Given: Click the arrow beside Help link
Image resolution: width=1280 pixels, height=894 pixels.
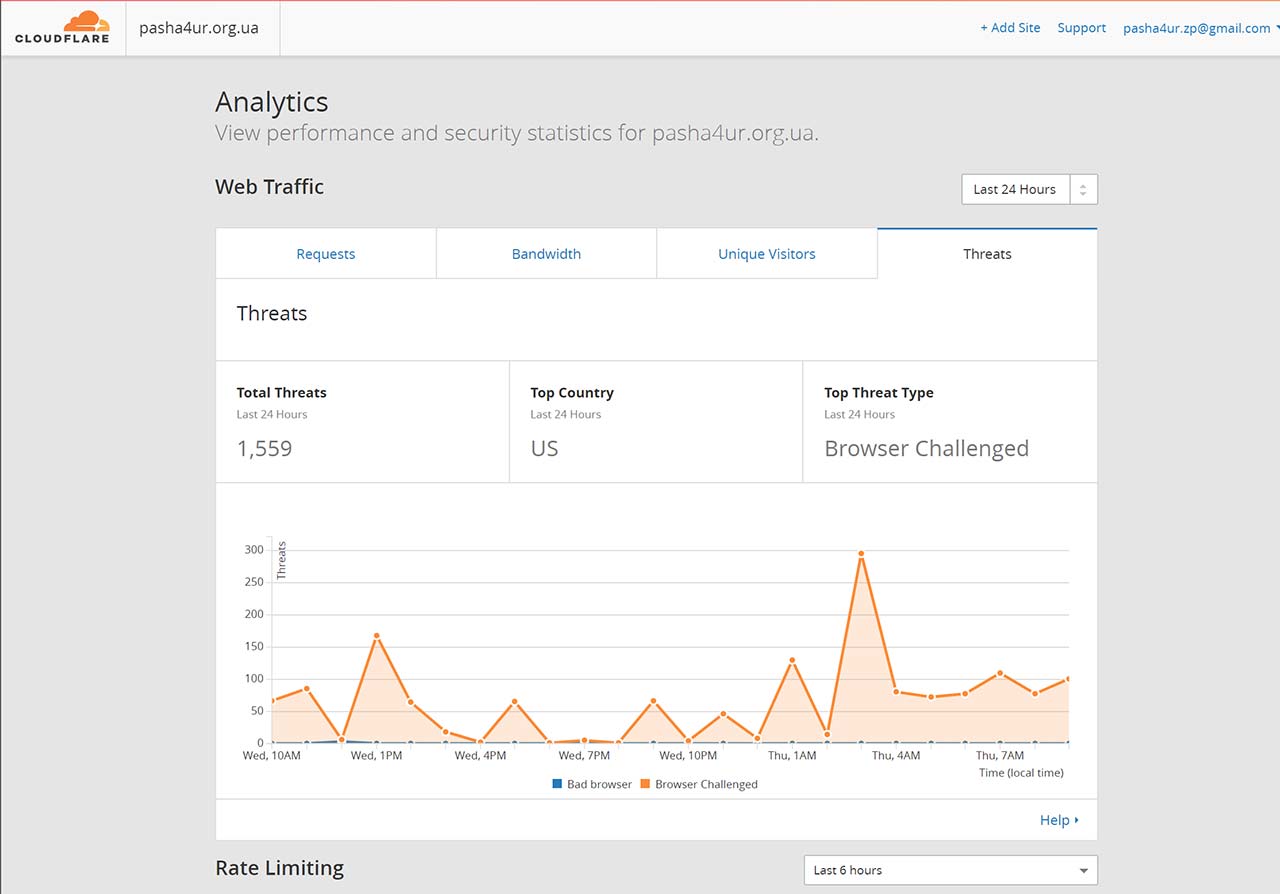Looking at the screenshot, I should click(x=1077, y=820).
